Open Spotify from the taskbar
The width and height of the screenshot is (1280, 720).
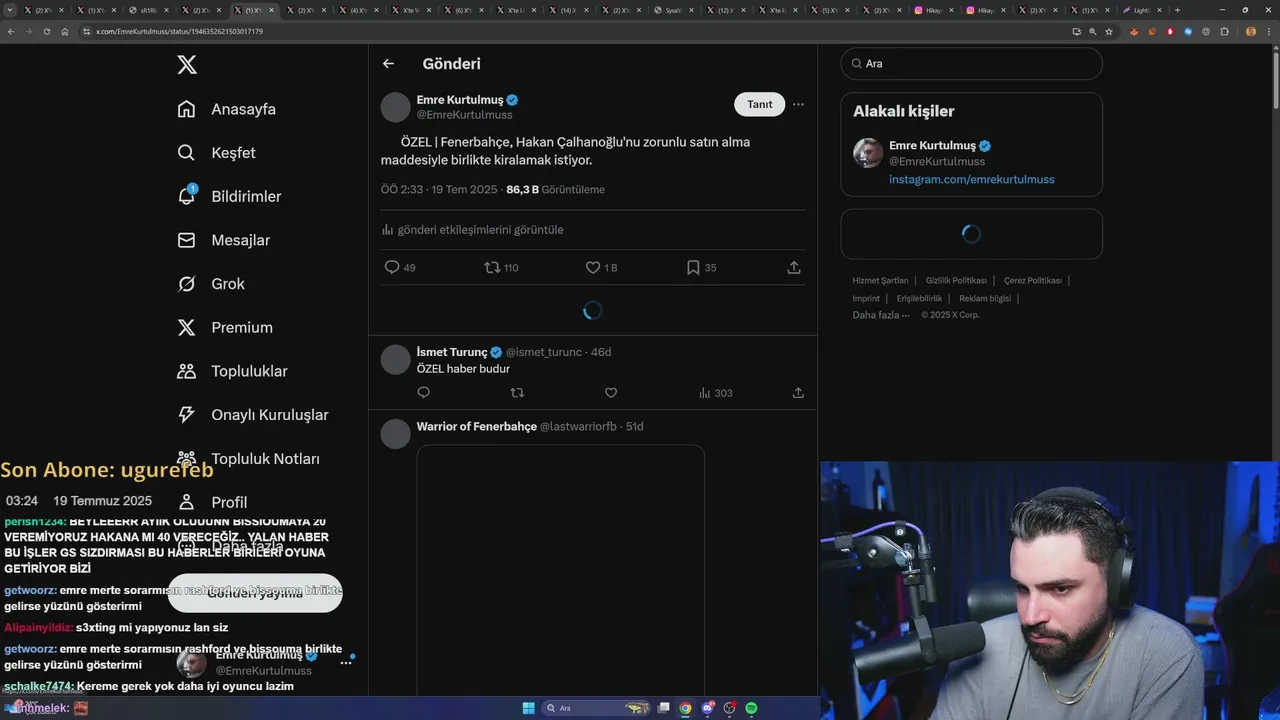pyautogui.click(x=751, y=708)
